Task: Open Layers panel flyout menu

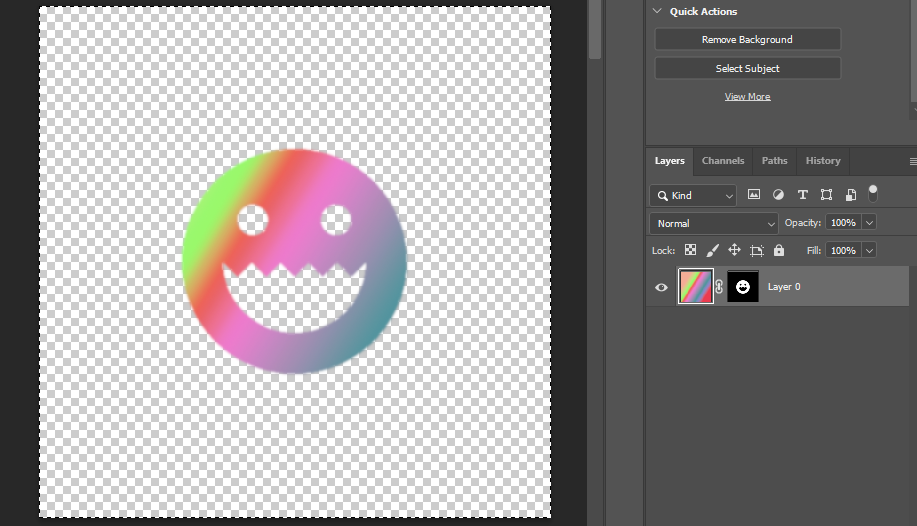Action: coord(913,161)
